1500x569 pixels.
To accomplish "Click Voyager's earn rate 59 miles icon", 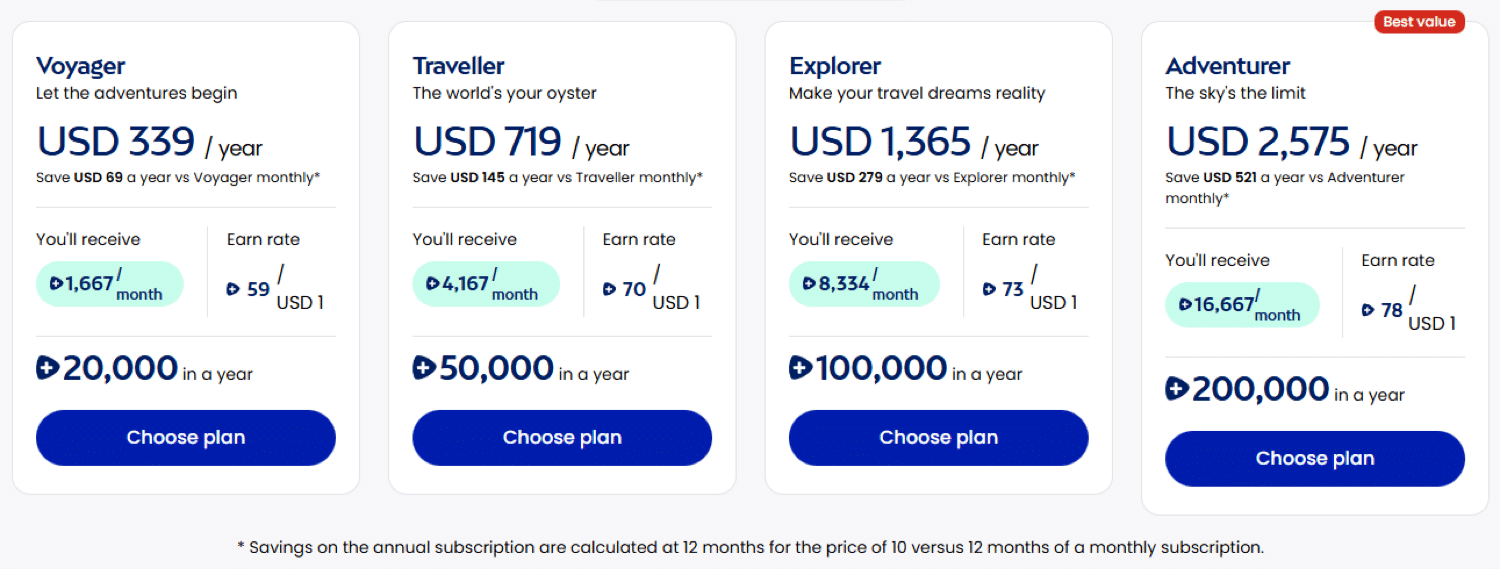I will pos(233,289).
